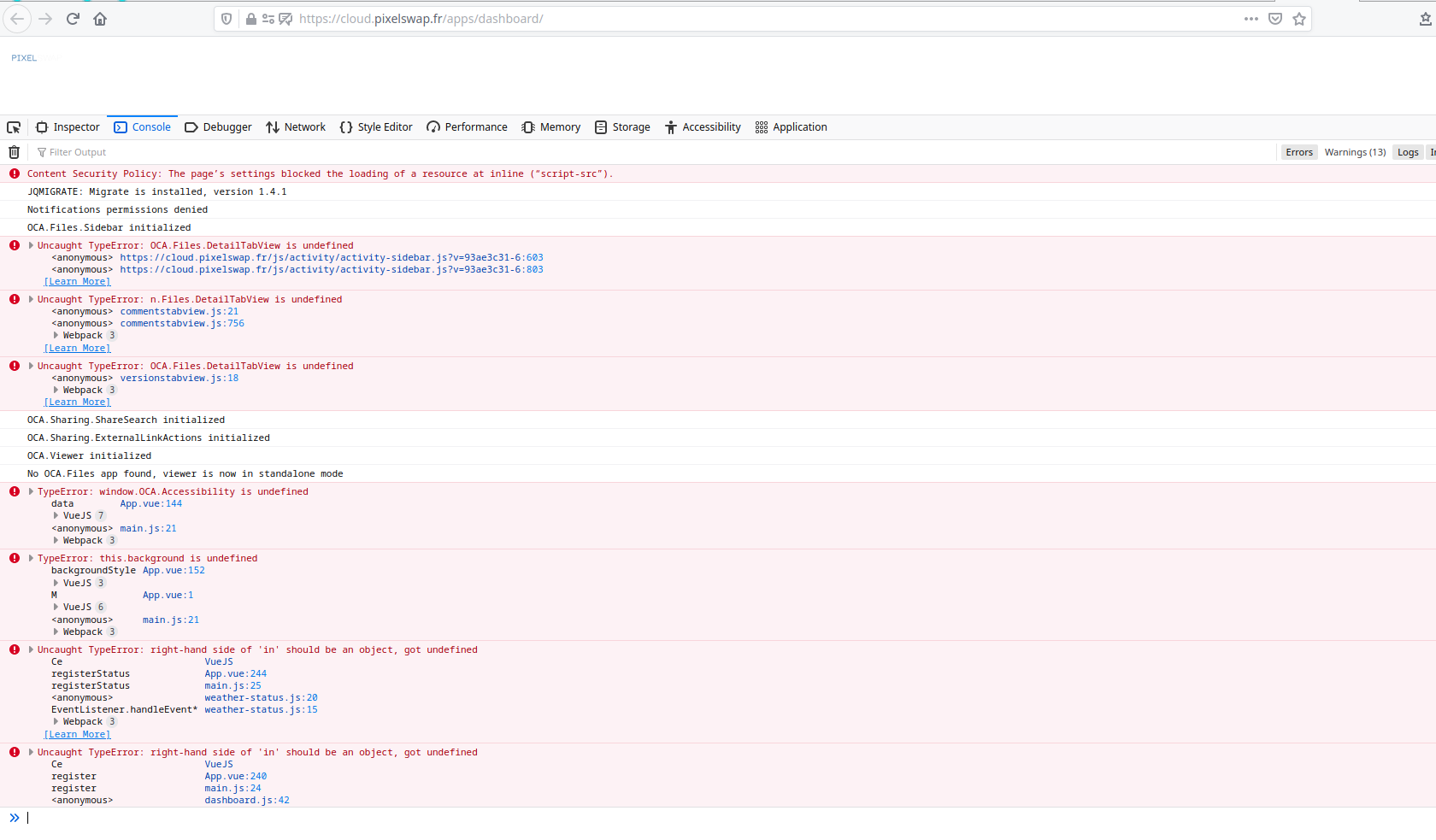The image size is (1436, 840).
Task: Switch to the Console tab
Action: coord(142,127)
